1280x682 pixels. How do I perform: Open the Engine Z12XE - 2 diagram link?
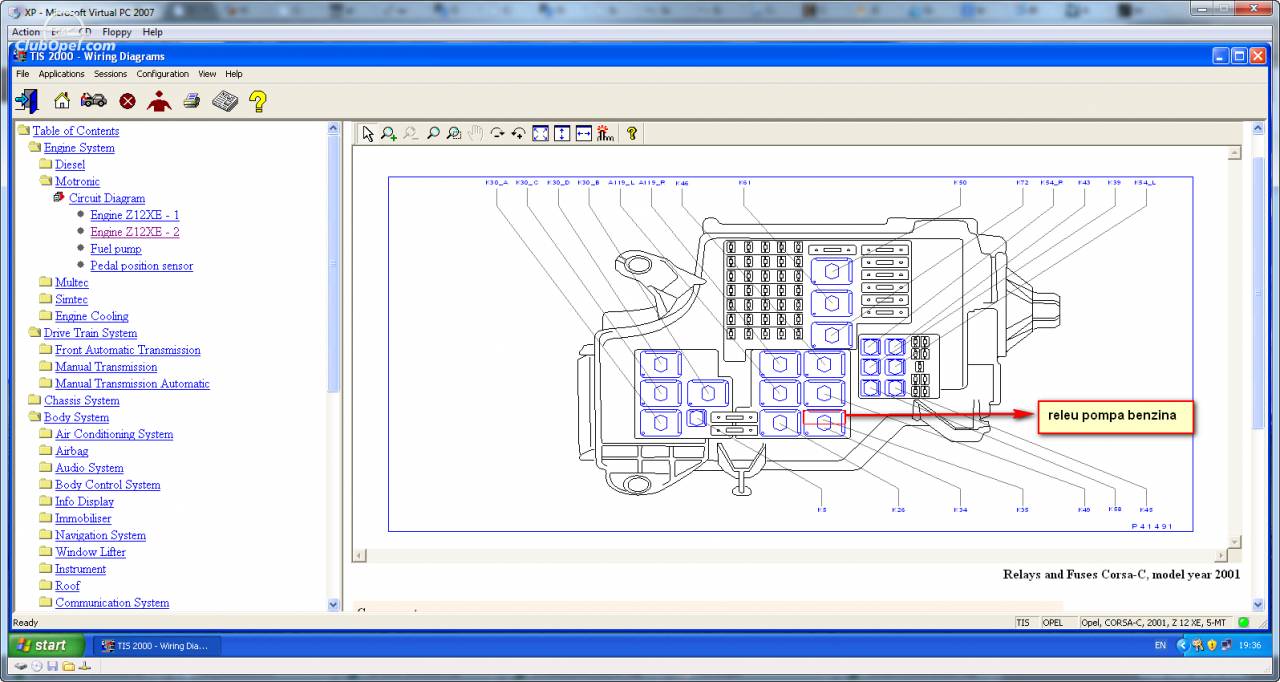point(135,232)
